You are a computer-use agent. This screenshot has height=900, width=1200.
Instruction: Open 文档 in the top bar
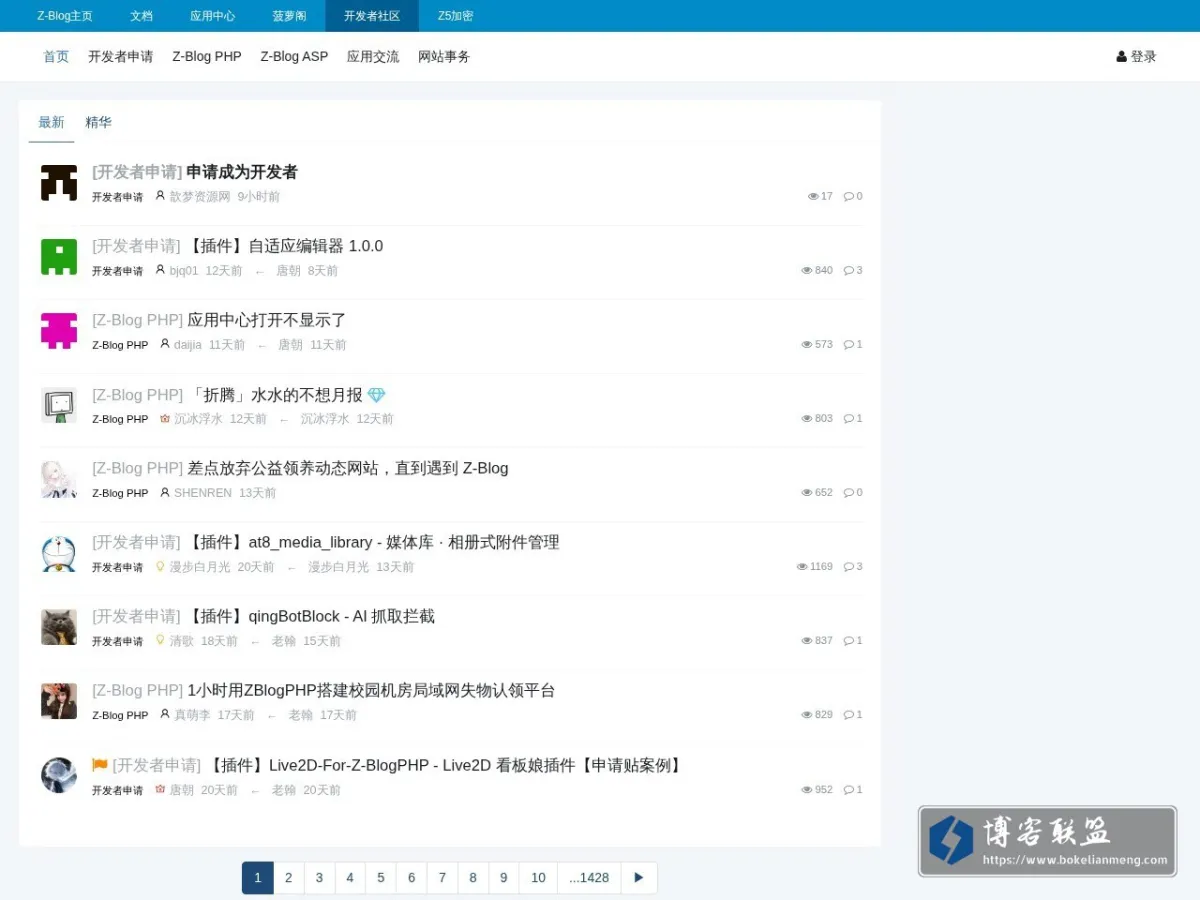(141, 16)
